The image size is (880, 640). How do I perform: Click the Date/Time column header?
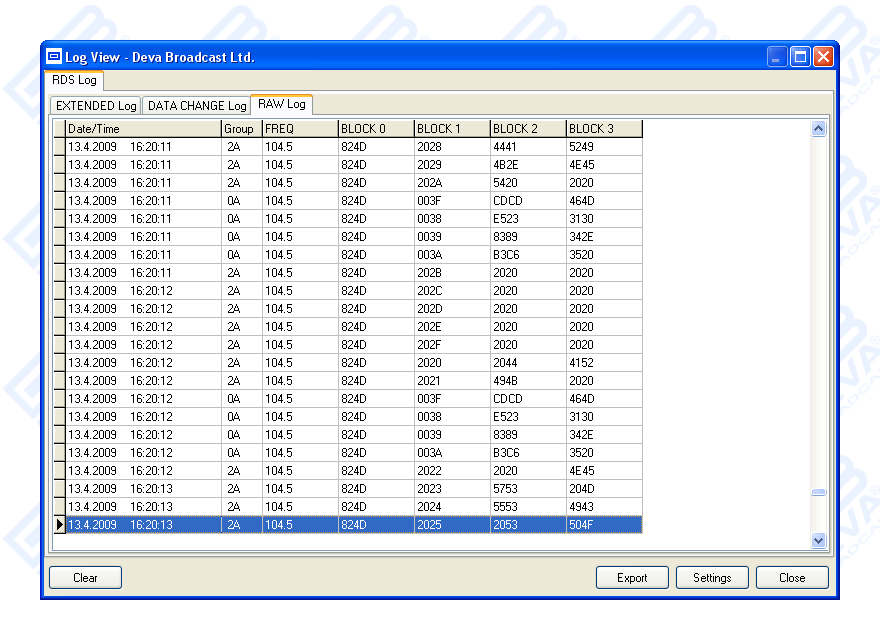click(143, 129)
